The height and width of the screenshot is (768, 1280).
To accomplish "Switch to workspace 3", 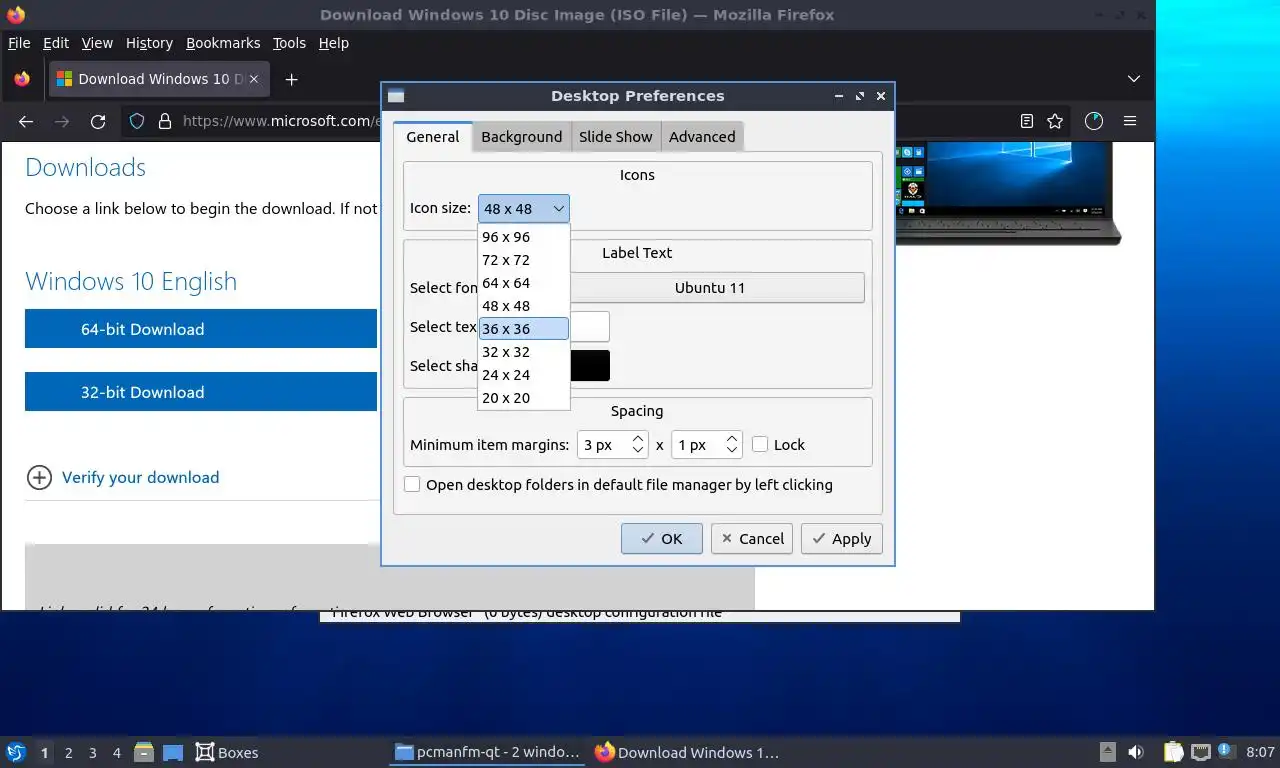I will pos(93,753).
